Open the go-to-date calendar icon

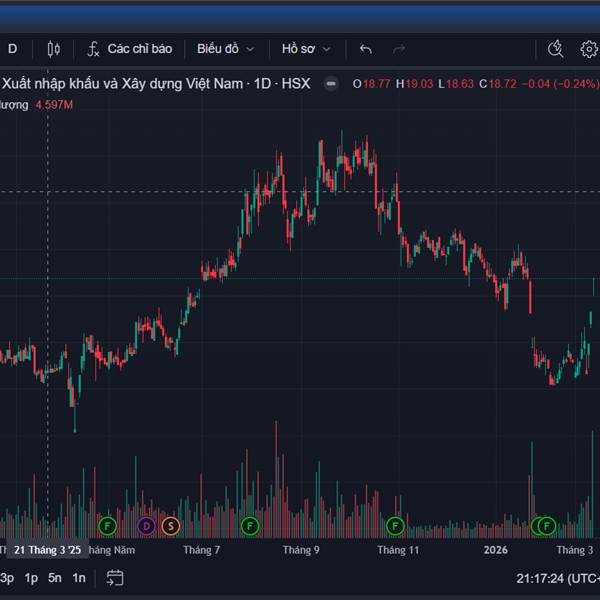pyautogui.click(x=115, y=577)
